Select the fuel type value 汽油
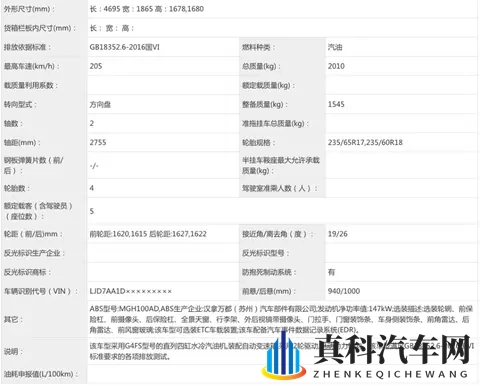 [x=335, y=47]
